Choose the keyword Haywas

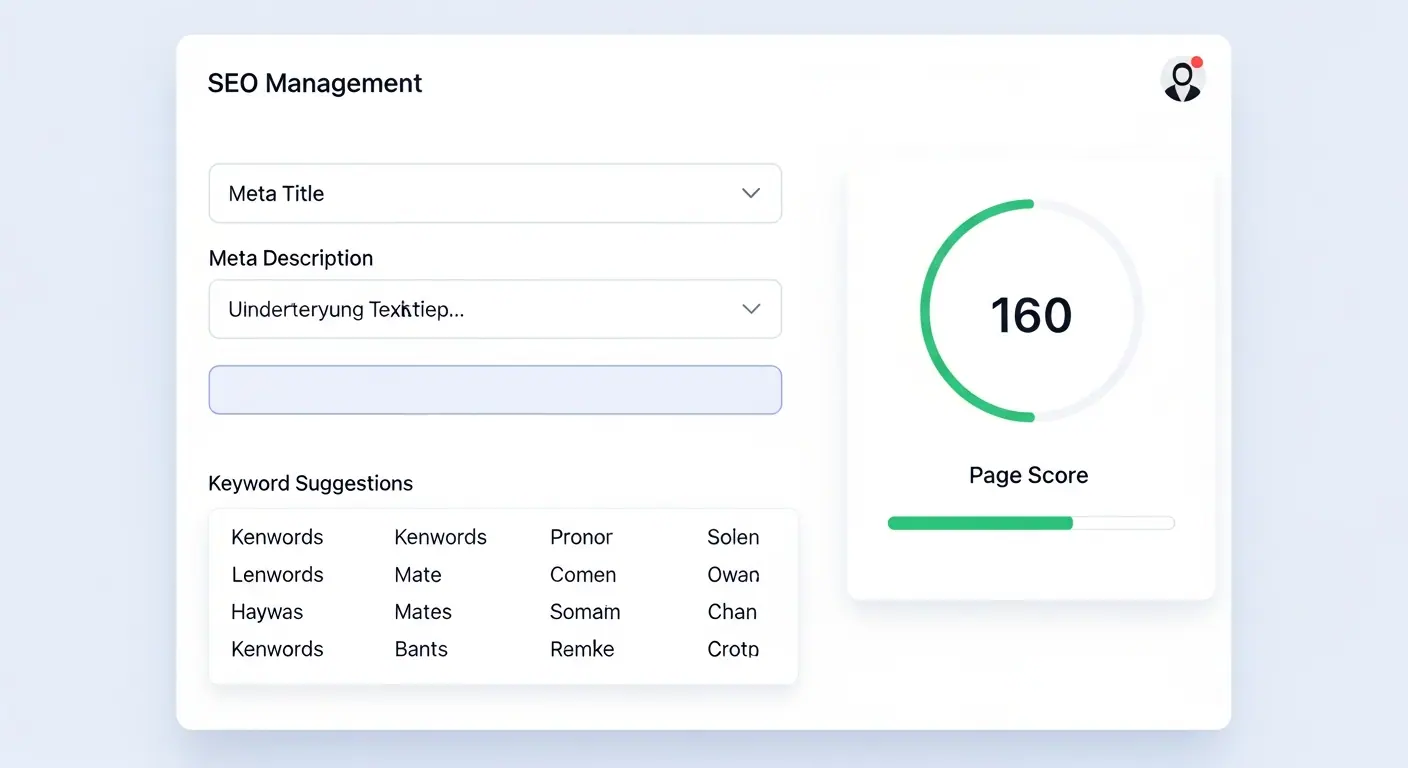[x=266, y=611]
